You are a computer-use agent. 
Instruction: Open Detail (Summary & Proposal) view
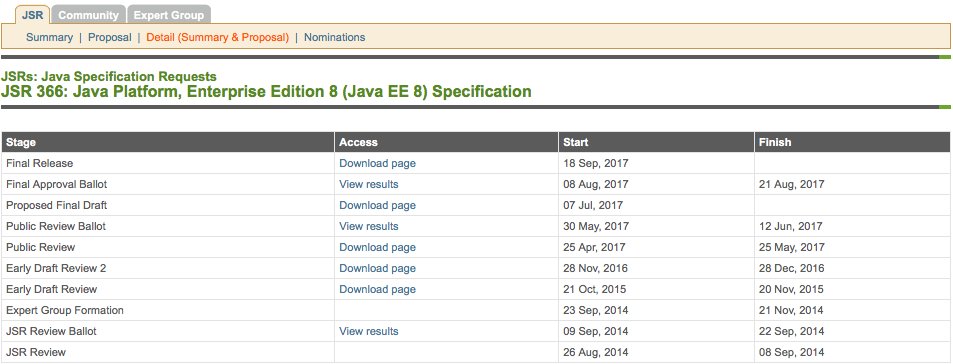pyautogui.click(x=218, y=37)
